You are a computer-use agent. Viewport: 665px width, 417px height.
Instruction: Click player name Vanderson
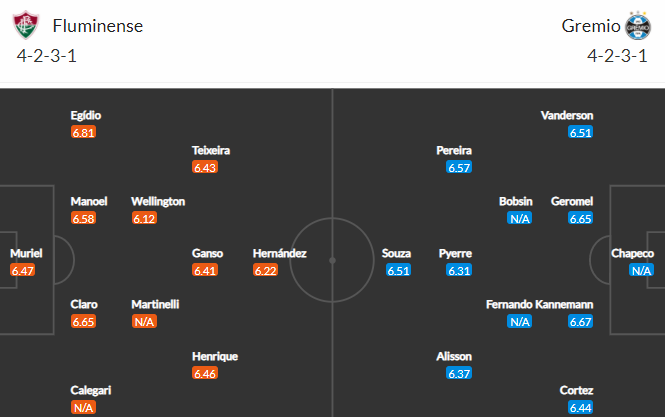pyautogui.click(x=567, y=115)
